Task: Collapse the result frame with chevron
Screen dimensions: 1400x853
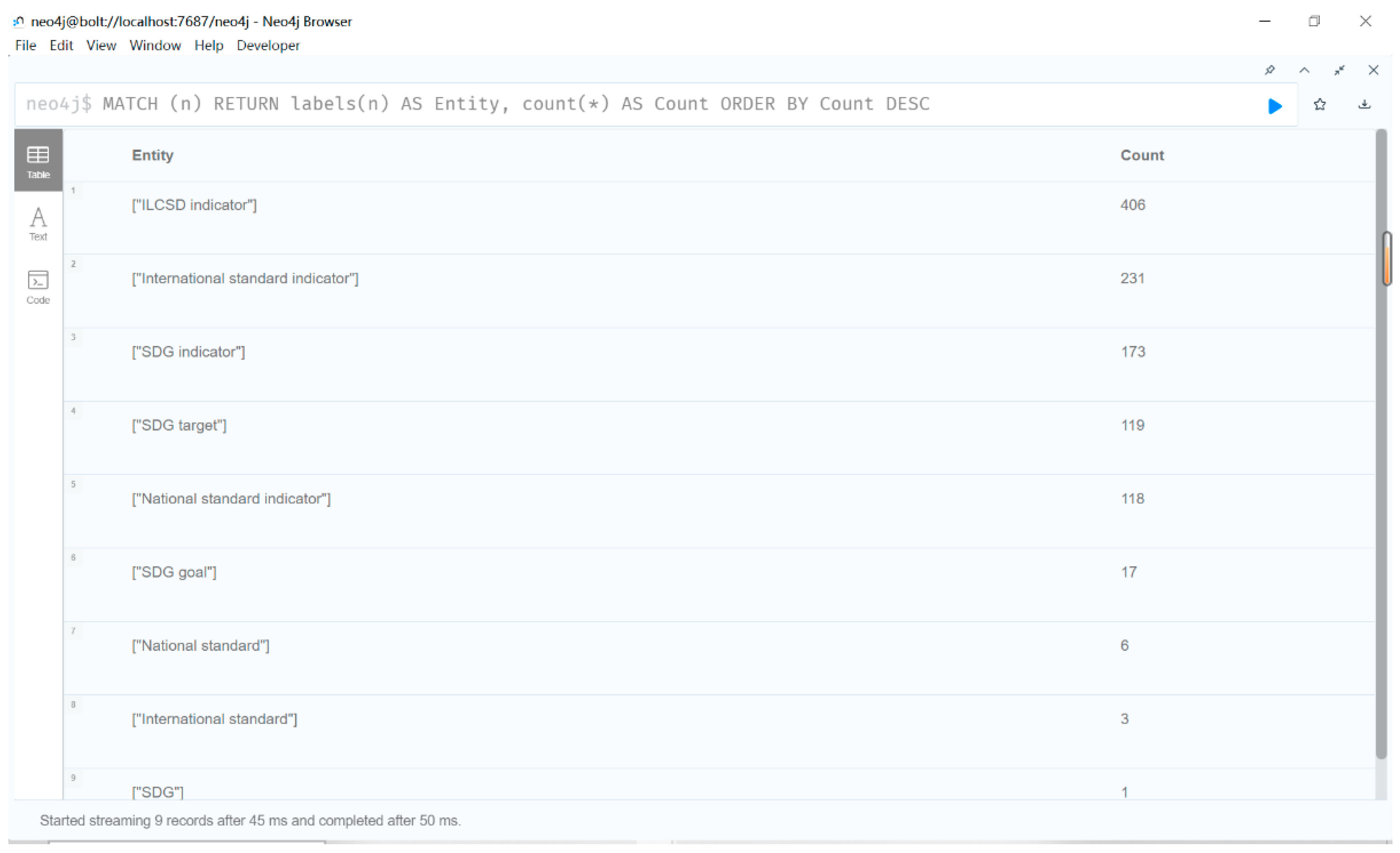Action: click(1304, 70)
